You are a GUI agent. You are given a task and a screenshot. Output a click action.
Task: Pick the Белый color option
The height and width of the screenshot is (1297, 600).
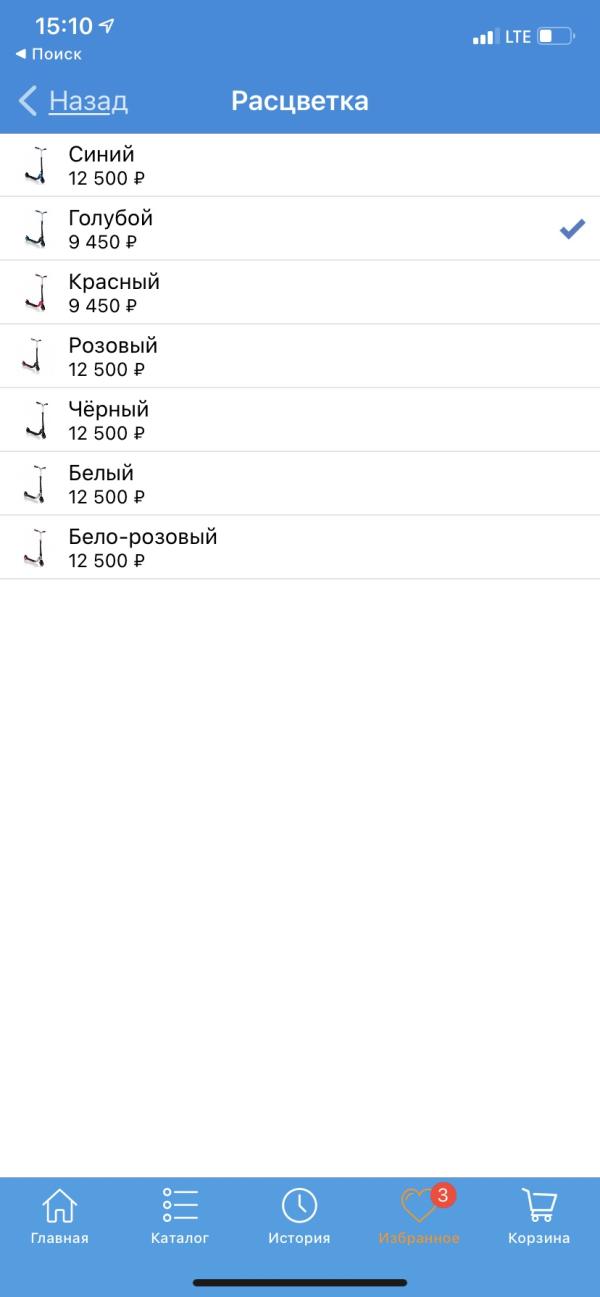[x=300, y=484]
